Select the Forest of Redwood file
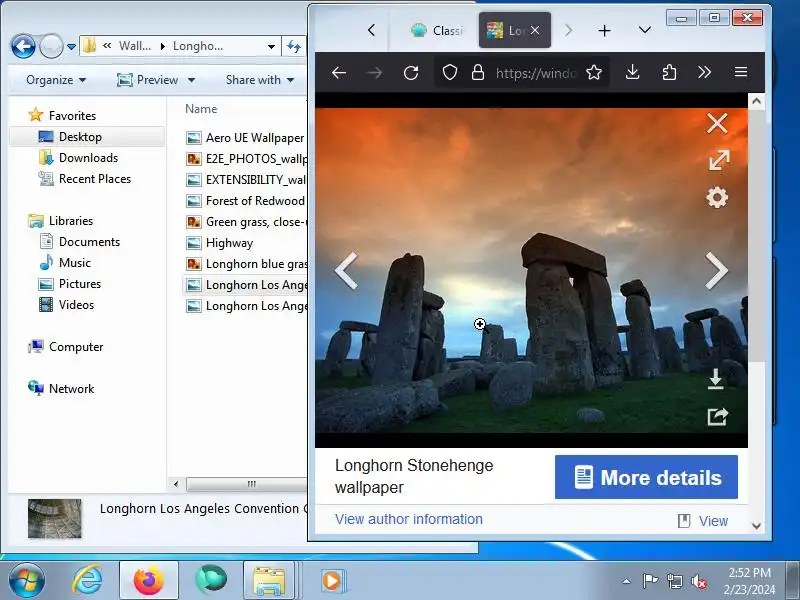The width and height of the screenshot is (800, 600). [245, 201]
